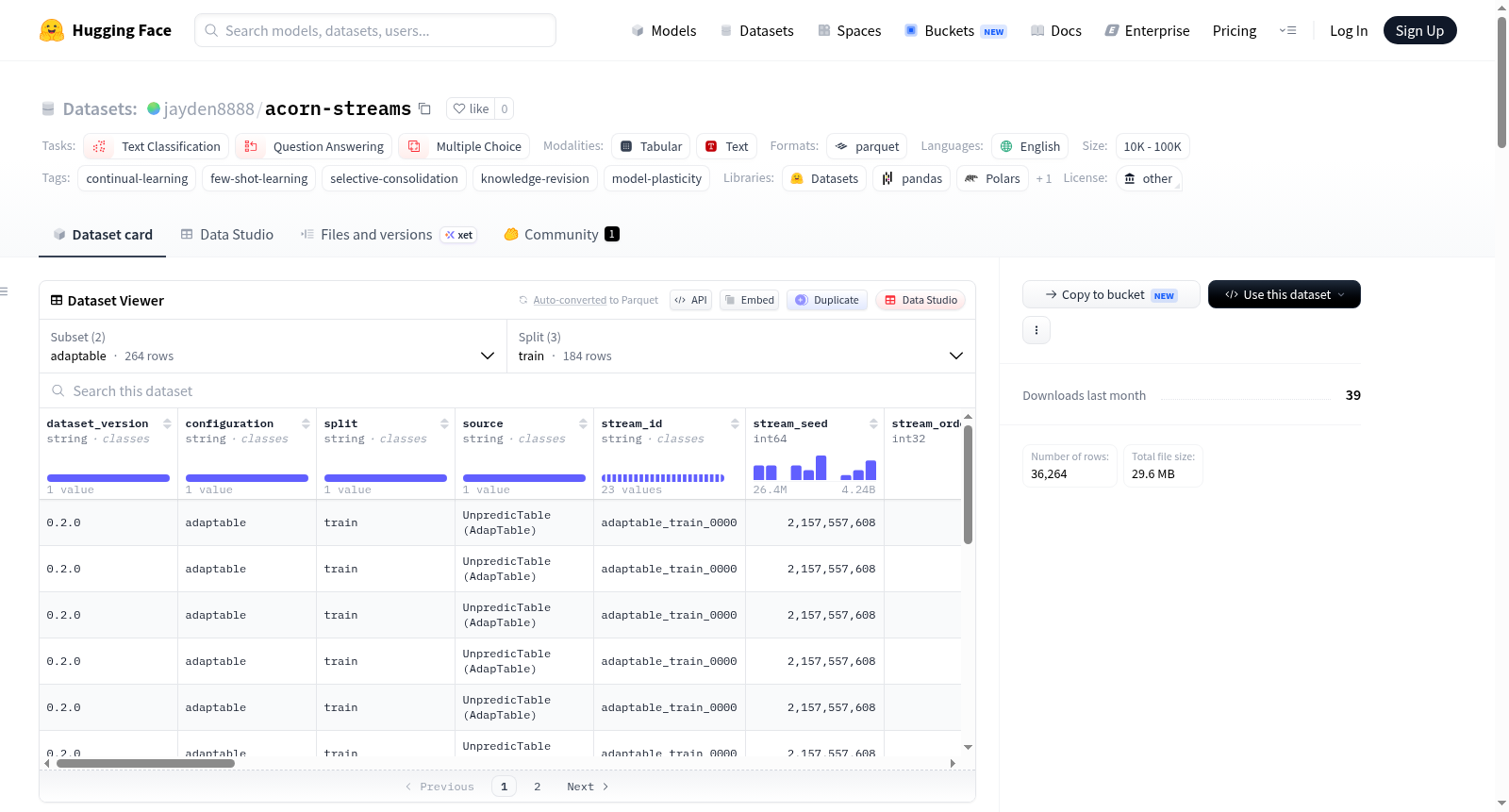Go to Models in top navigation
This screenshot has height=812, width=1509.
pyautogui.click(x=664, y=30)
